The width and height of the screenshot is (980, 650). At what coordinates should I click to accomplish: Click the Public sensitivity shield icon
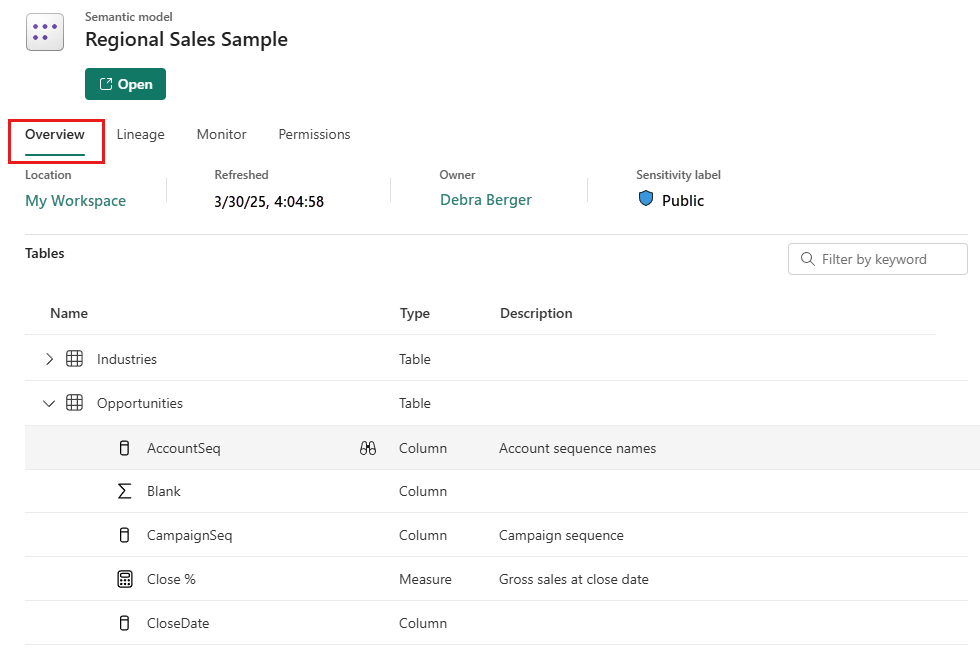pyautogui.click(x=646, y=199)
